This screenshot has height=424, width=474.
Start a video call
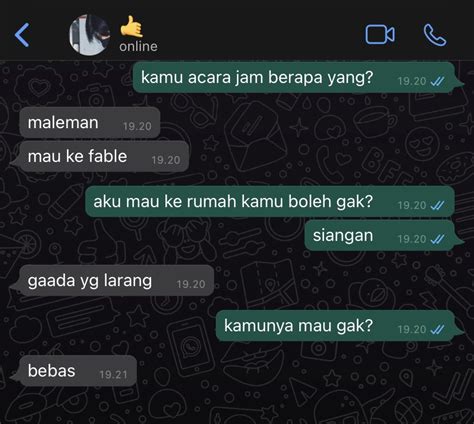pyautogui.click(x=380, y=34)
